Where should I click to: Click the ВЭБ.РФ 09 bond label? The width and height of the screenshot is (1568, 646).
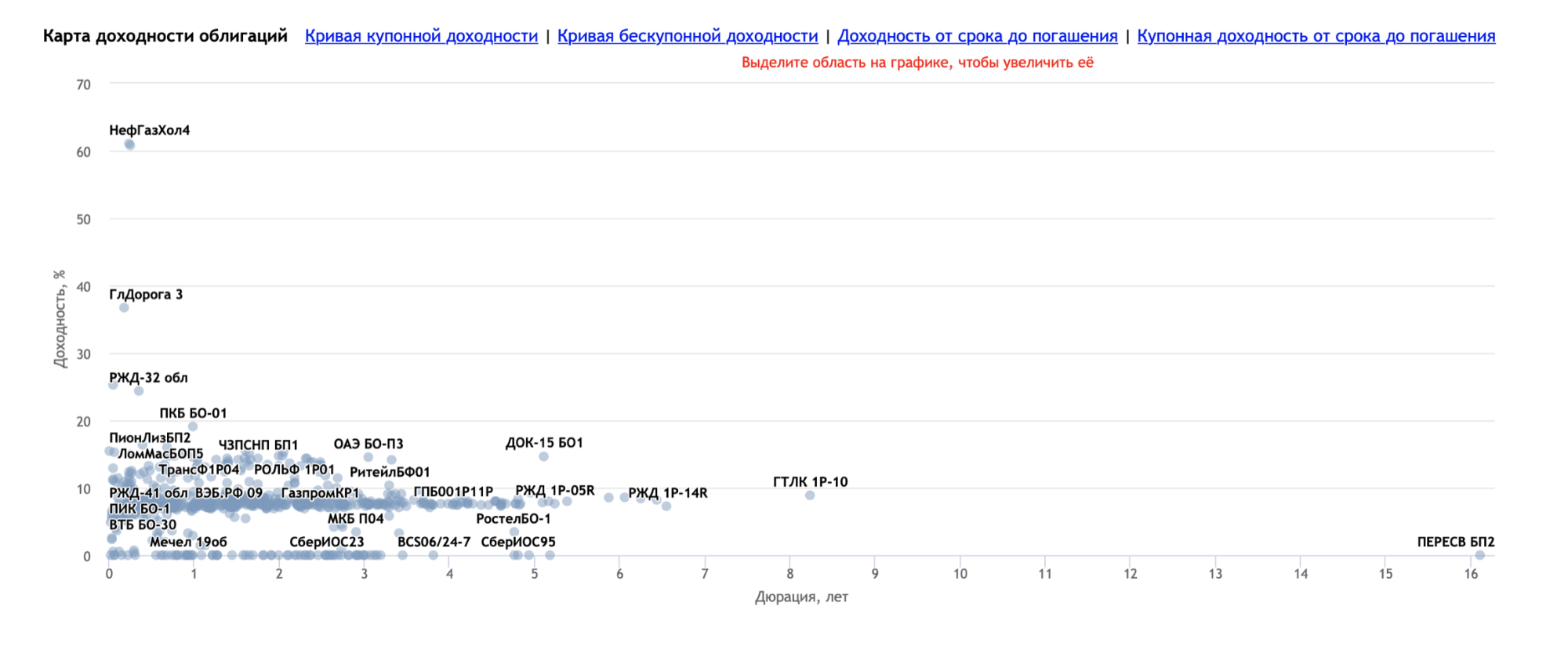(x=229, y=493)
